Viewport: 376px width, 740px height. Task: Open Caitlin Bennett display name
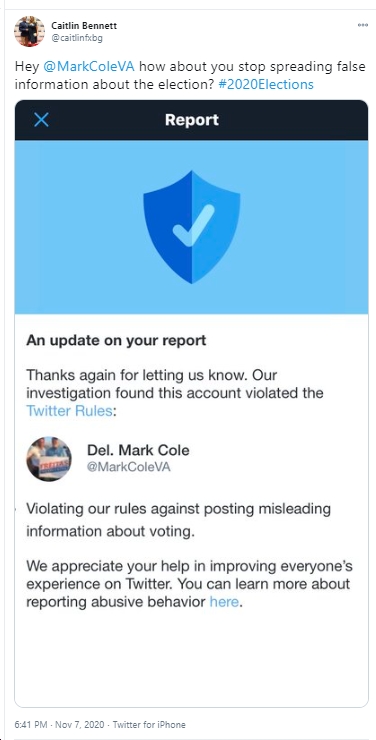84,26
